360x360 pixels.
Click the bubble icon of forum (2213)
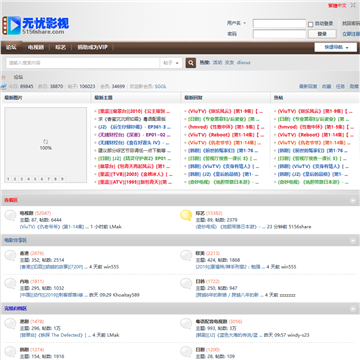point(186,256)
